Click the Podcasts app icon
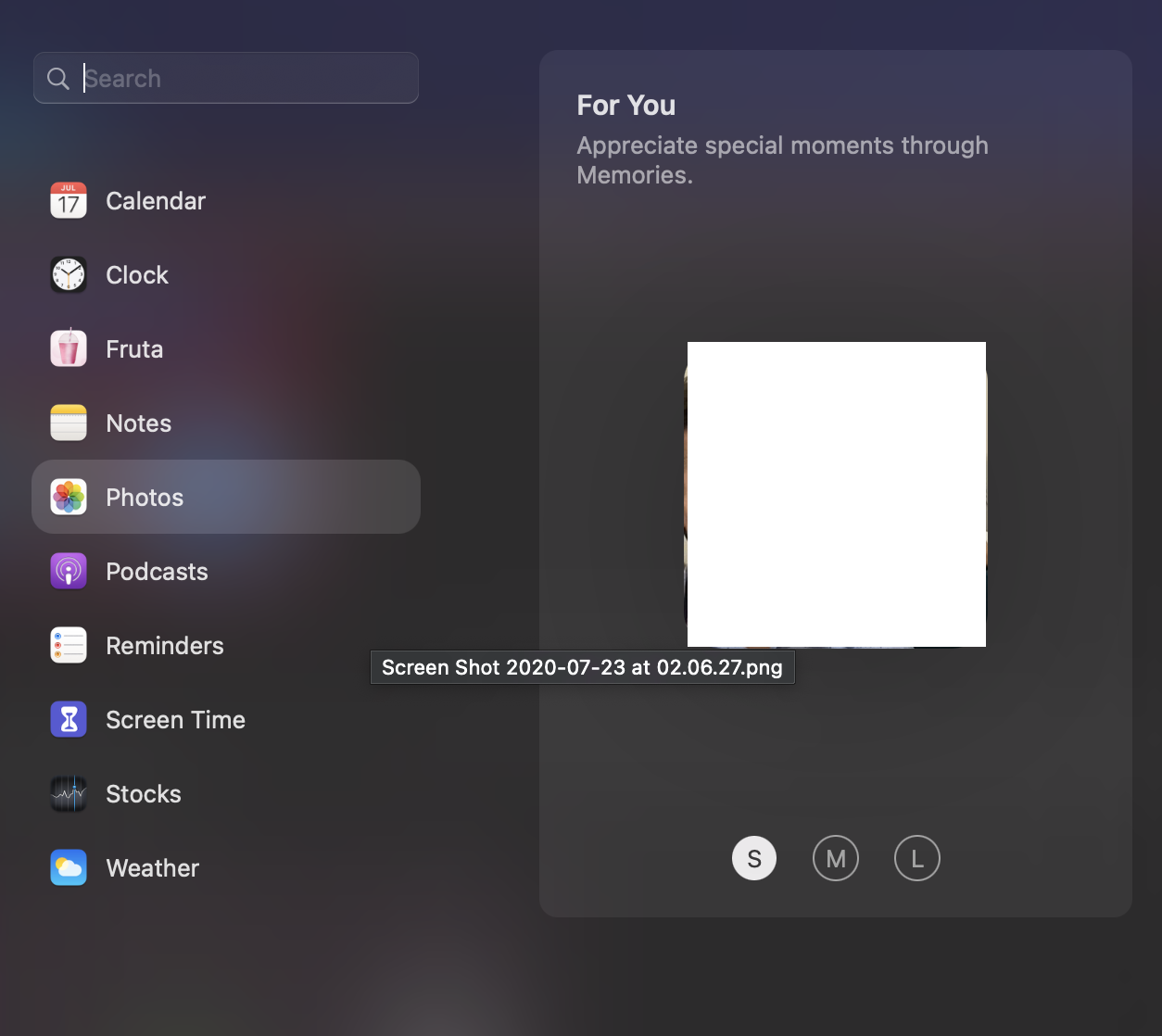This screenshot has width=1162, height=1036. (69, 572)
